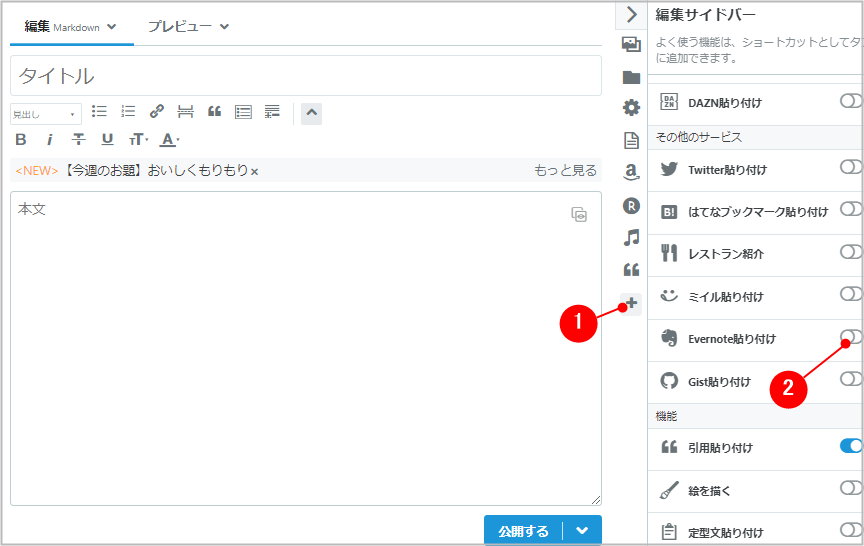Image resolution: width=864 pixels, height=546 pixels.
Task: Click the Evernote elephant icon
Action: tap(669, 338)
